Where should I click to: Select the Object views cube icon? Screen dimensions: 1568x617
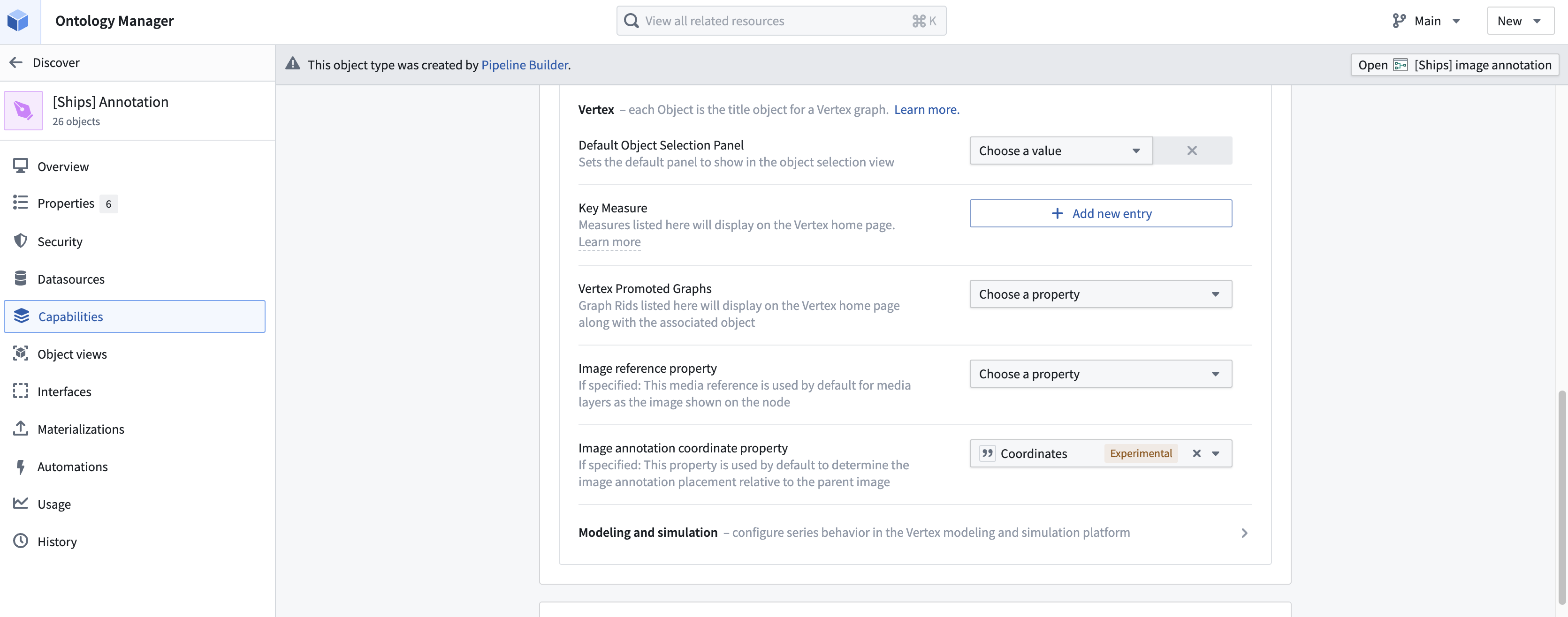(x=21, y=354)
